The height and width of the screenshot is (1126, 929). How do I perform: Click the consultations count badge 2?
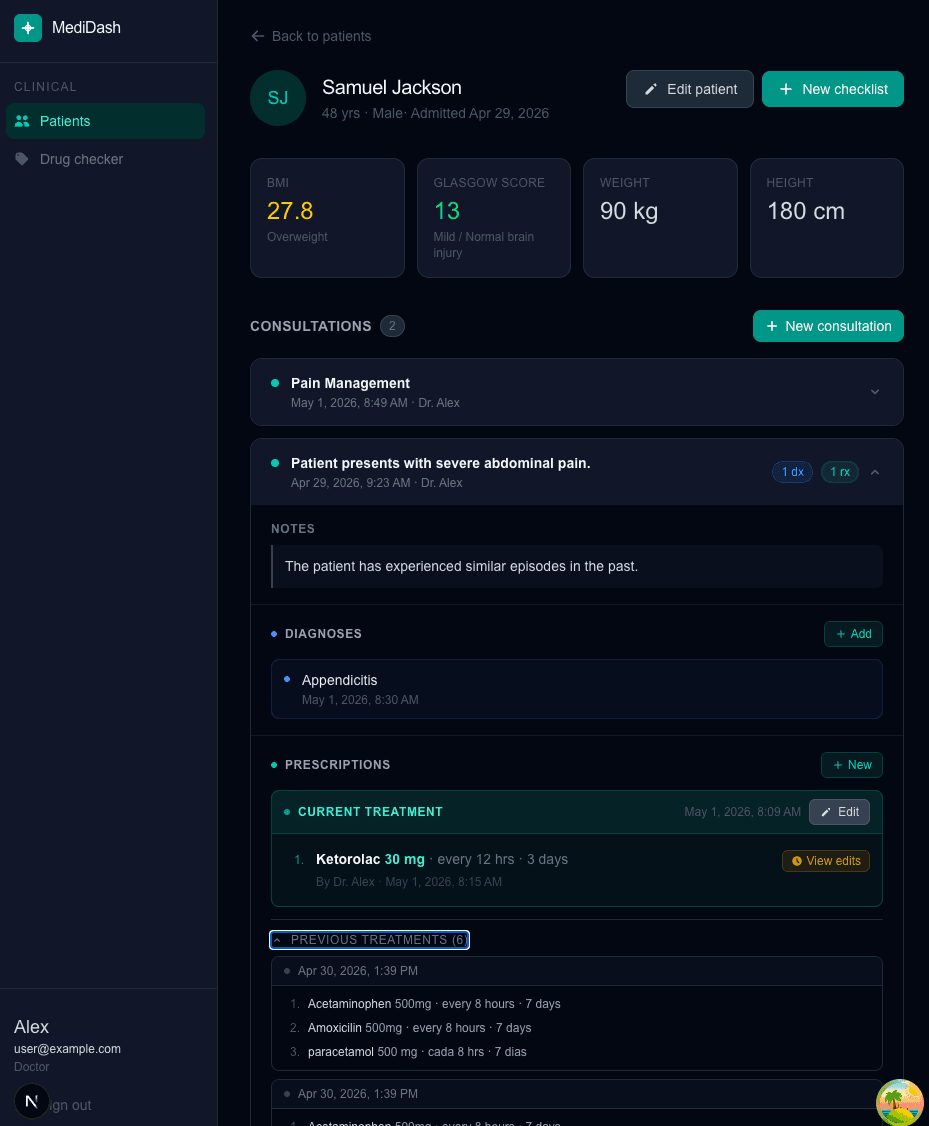(392, 326)
